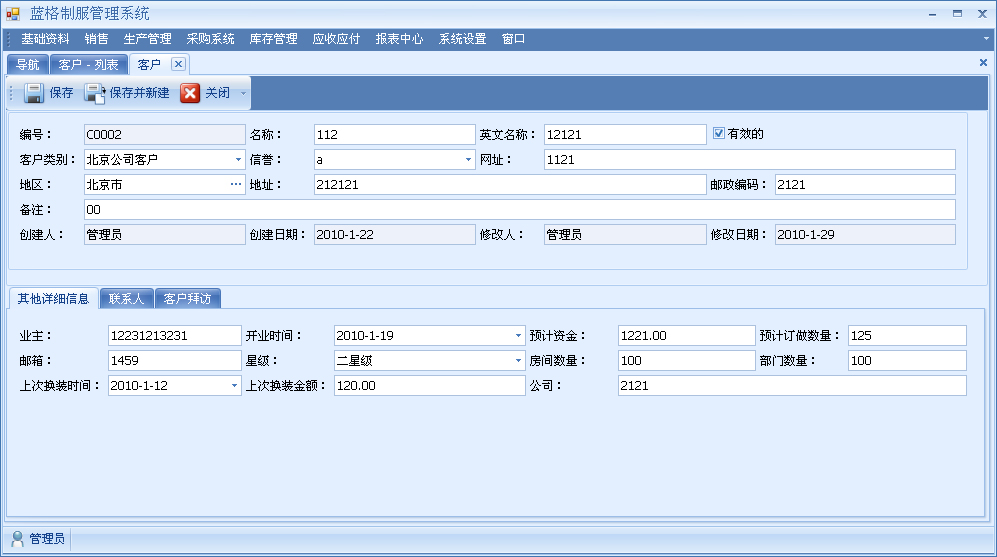
Task: Open the 星级 dropdown
Action: coord(518,361)
